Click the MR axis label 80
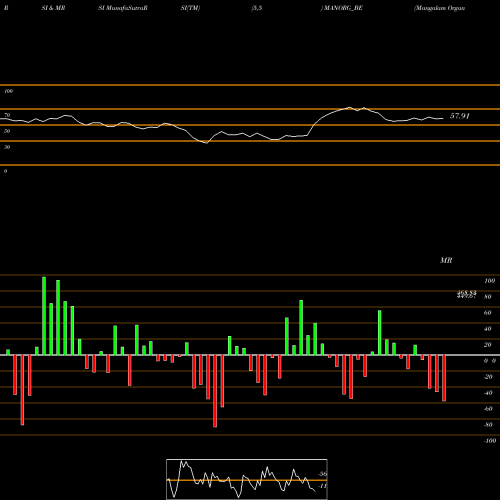 [x=488, y=297]
